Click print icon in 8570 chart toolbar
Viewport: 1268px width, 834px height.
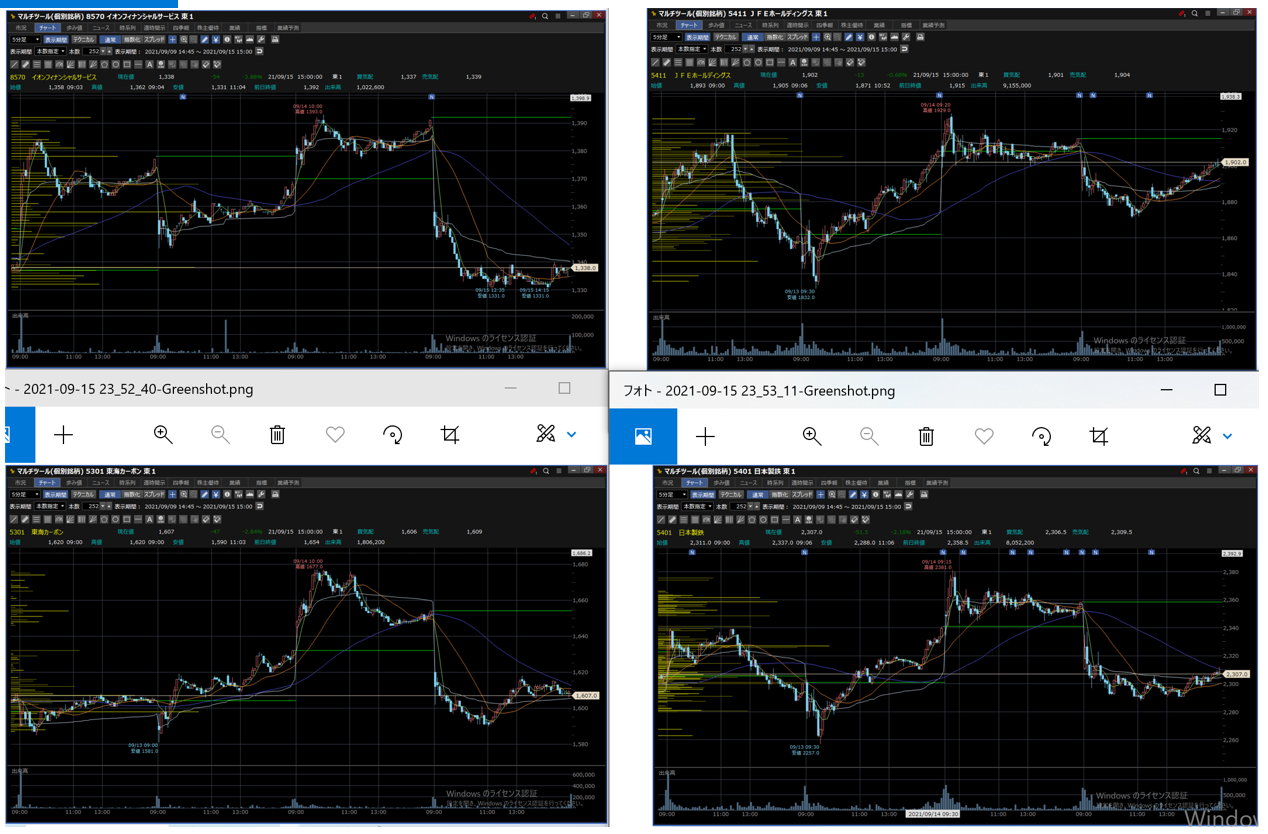click(275, 40)
